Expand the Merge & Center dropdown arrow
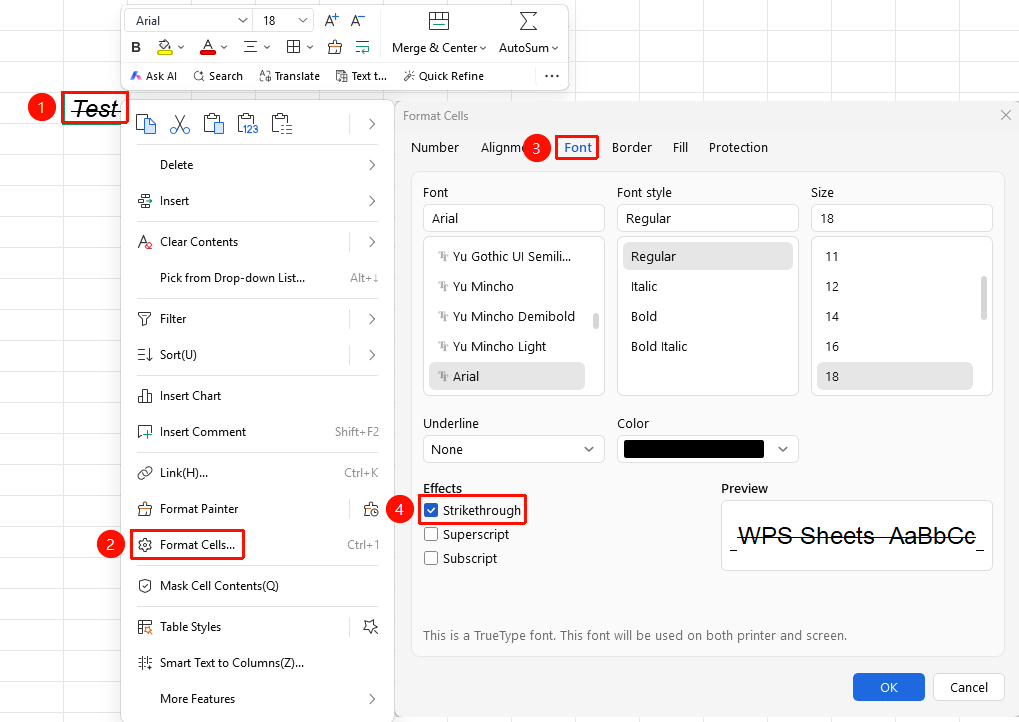This screenshot has width=1019, height=722. pyautogui.click(x=483, y=48)
